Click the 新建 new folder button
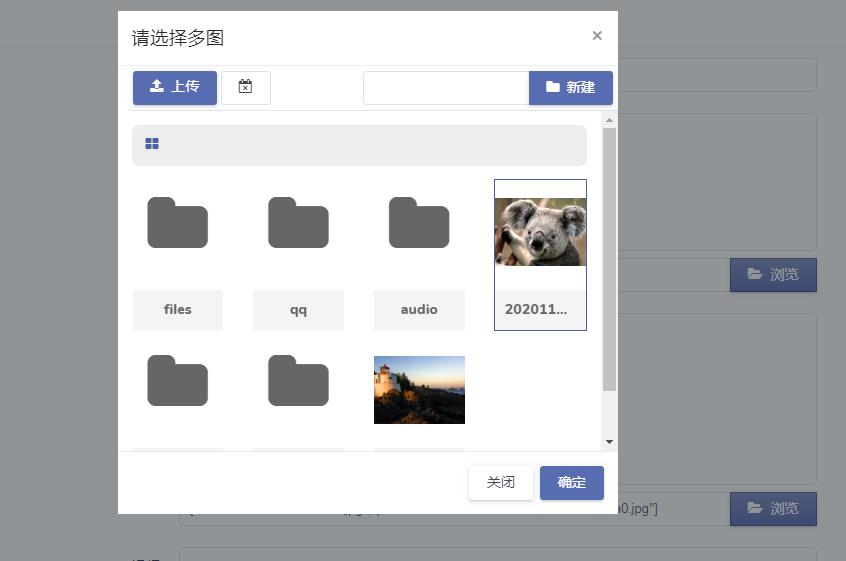 click(x=571, y=87)
